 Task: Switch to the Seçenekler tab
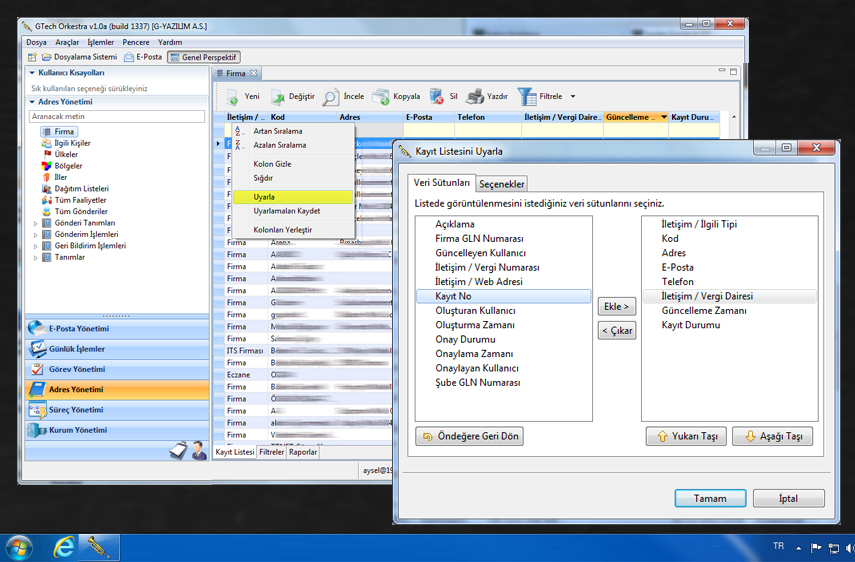tap(501, 184)
